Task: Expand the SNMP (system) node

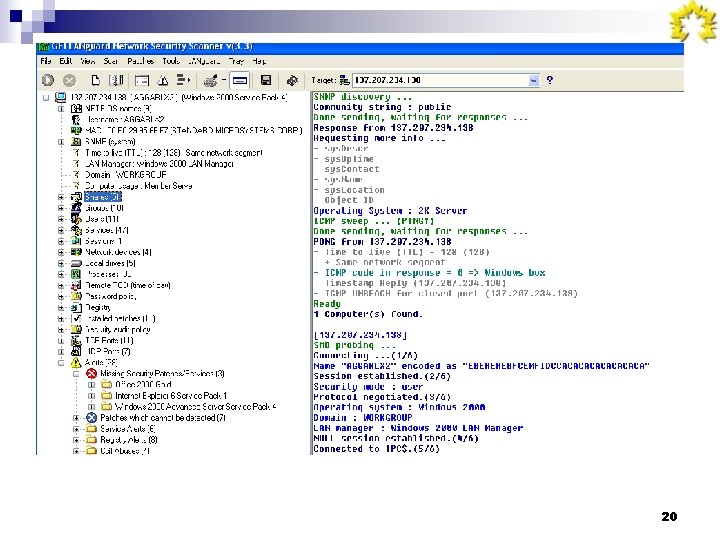Action: tap(61, 142)
